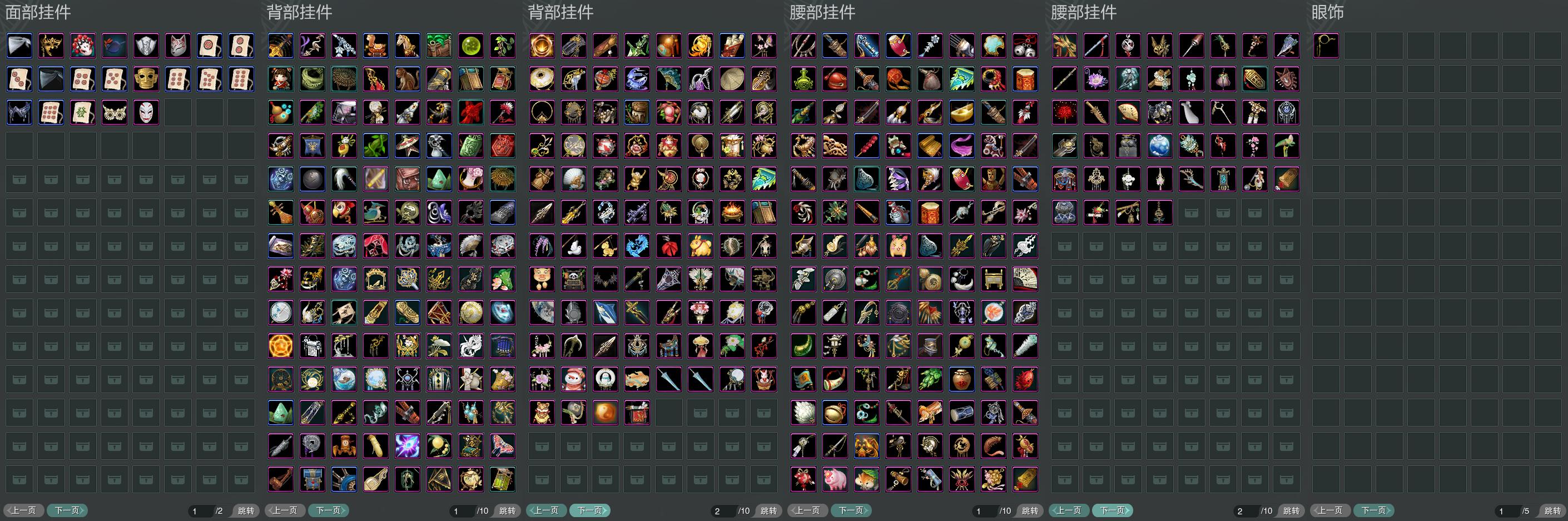Viewport: 1568px width, 521px height.
Task: Click the pink pig waist accessory
Action: 835,480
